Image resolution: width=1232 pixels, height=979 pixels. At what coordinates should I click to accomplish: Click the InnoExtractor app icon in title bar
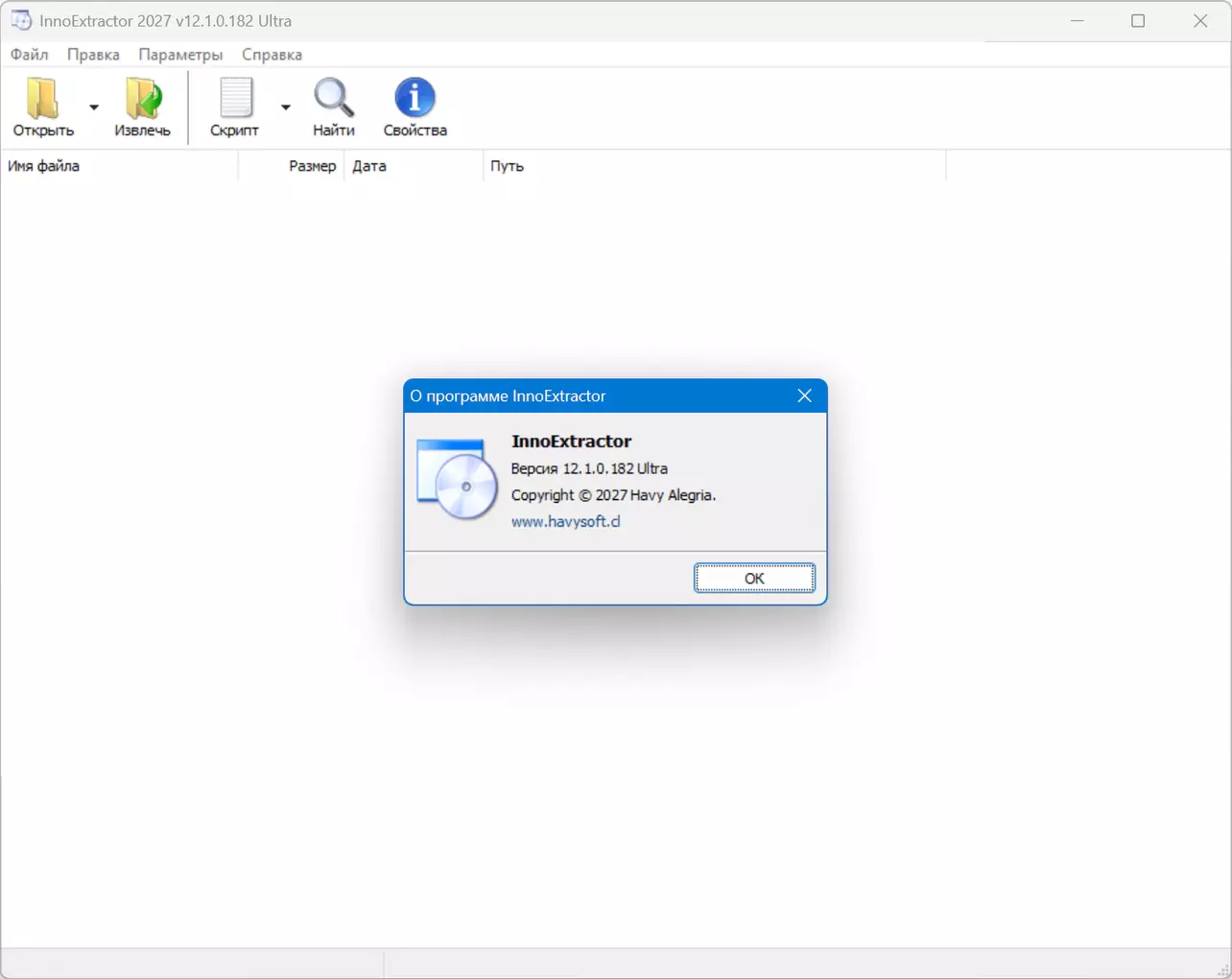coord(21,20)
